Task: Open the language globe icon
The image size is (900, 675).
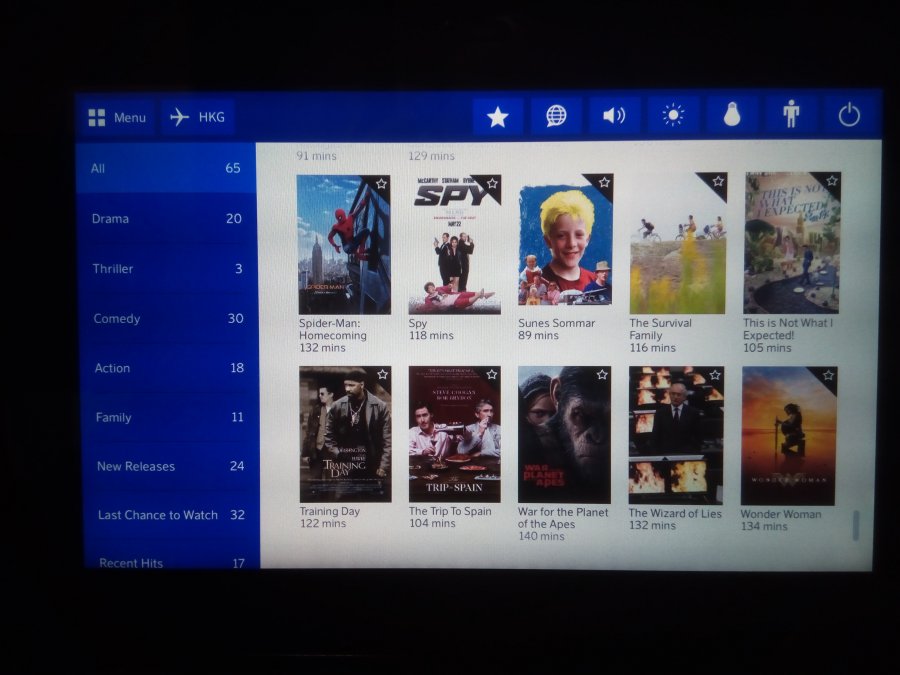Action: tap(556, 116)
